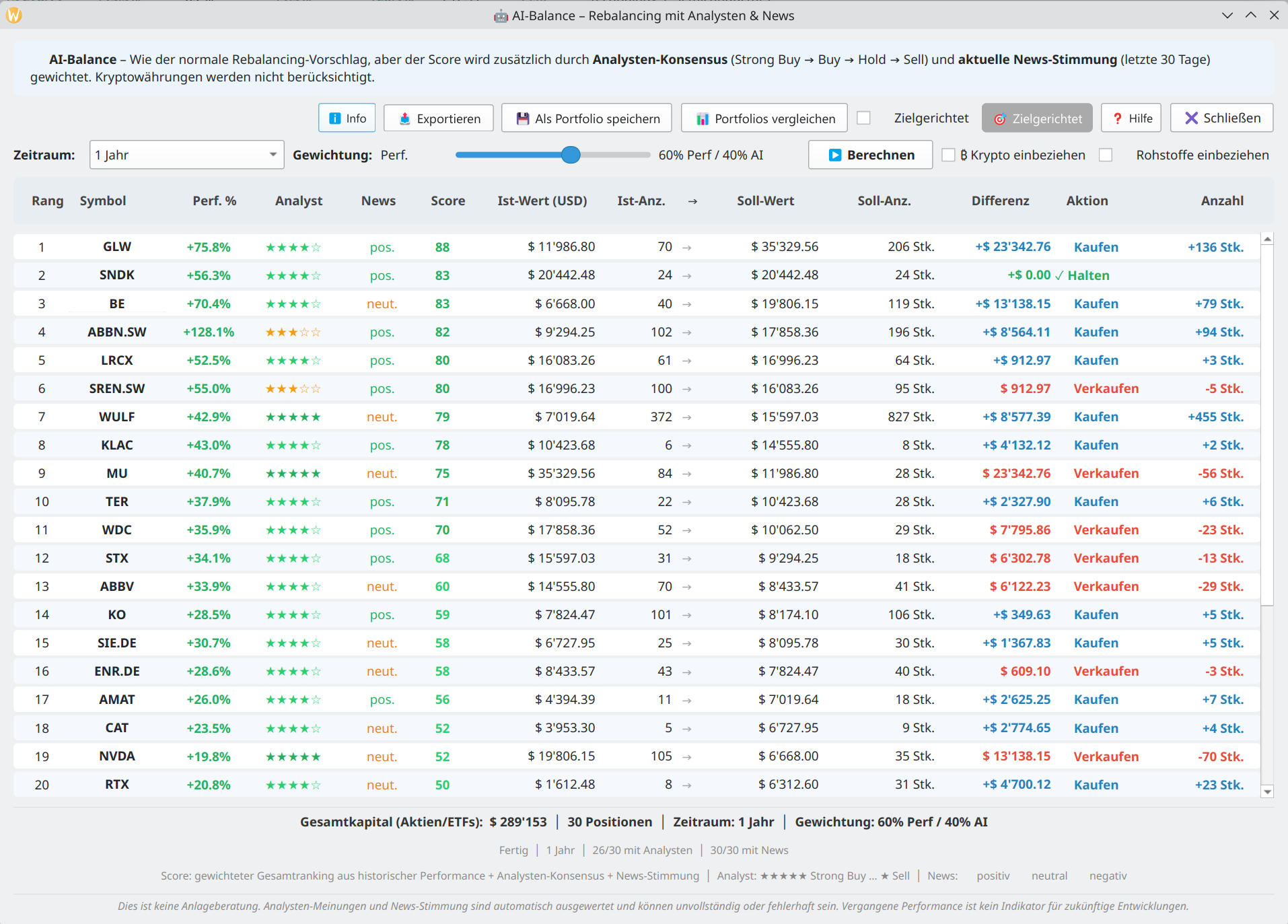Click the "$ 7'795.86" difference for WDC
Viewport: 1288px width, 924px height.
pyautogui.click(x=1020, y=530)
